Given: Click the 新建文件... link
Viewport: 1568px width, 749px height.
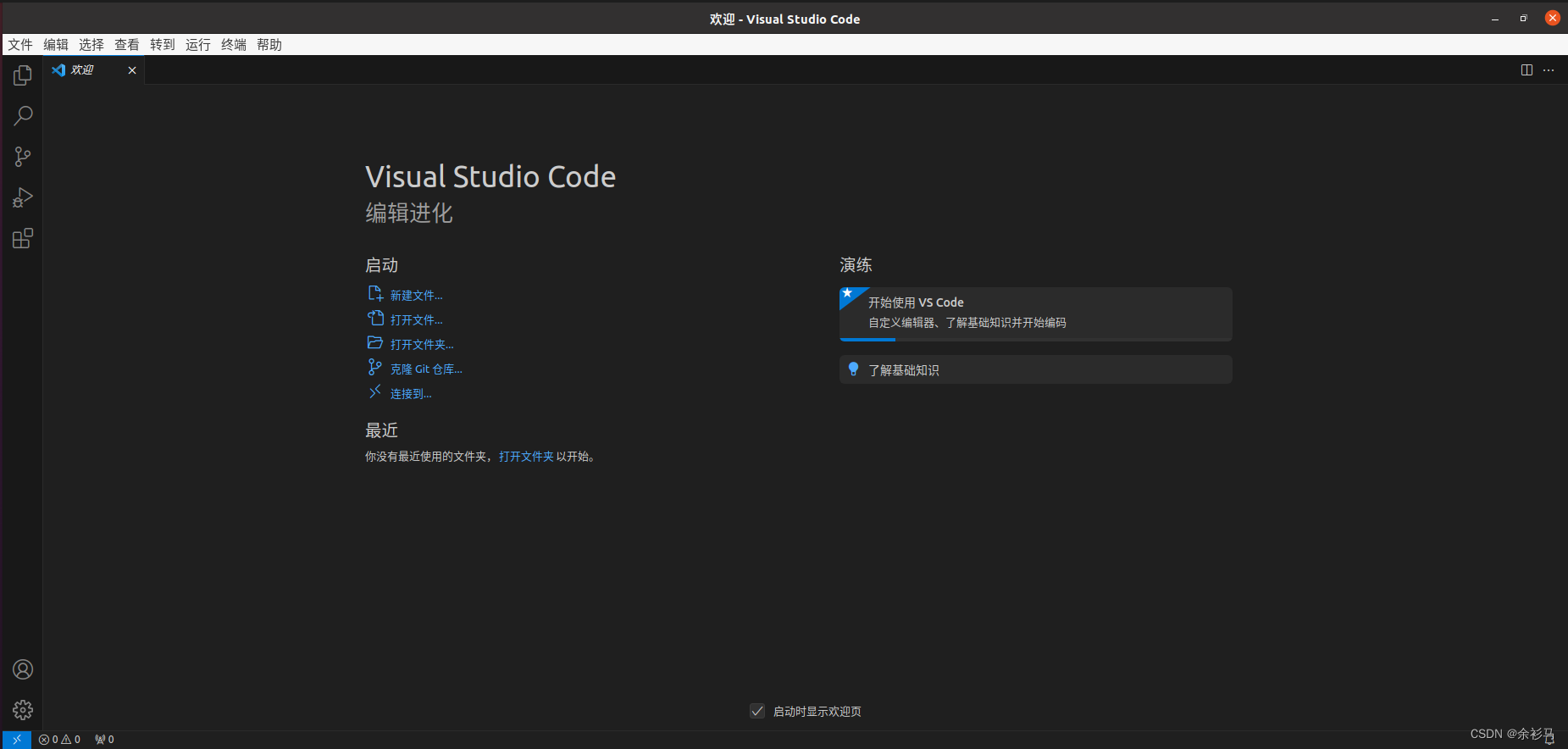Looking at the screenshot, I should coord(416,296).
